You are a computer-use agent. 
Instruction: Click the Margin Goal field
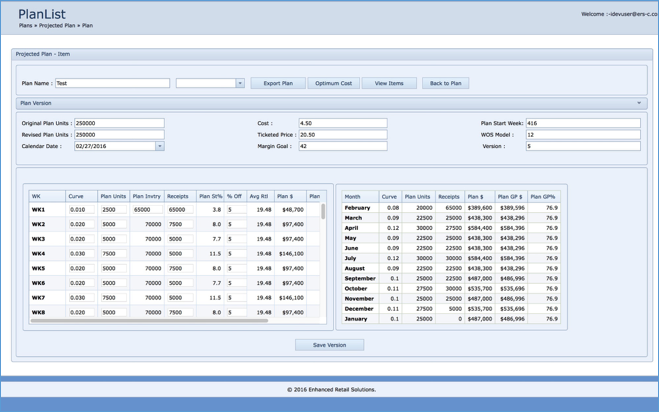tap(342, 146)
